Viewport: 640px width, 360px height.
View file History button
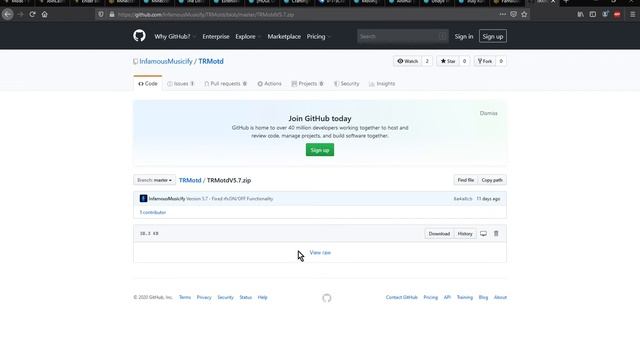[465, 233]
